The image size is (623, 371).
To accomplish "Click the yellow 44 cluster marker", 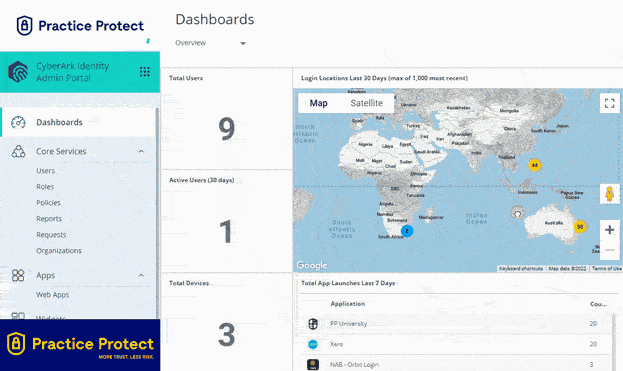I will [535, 165].
